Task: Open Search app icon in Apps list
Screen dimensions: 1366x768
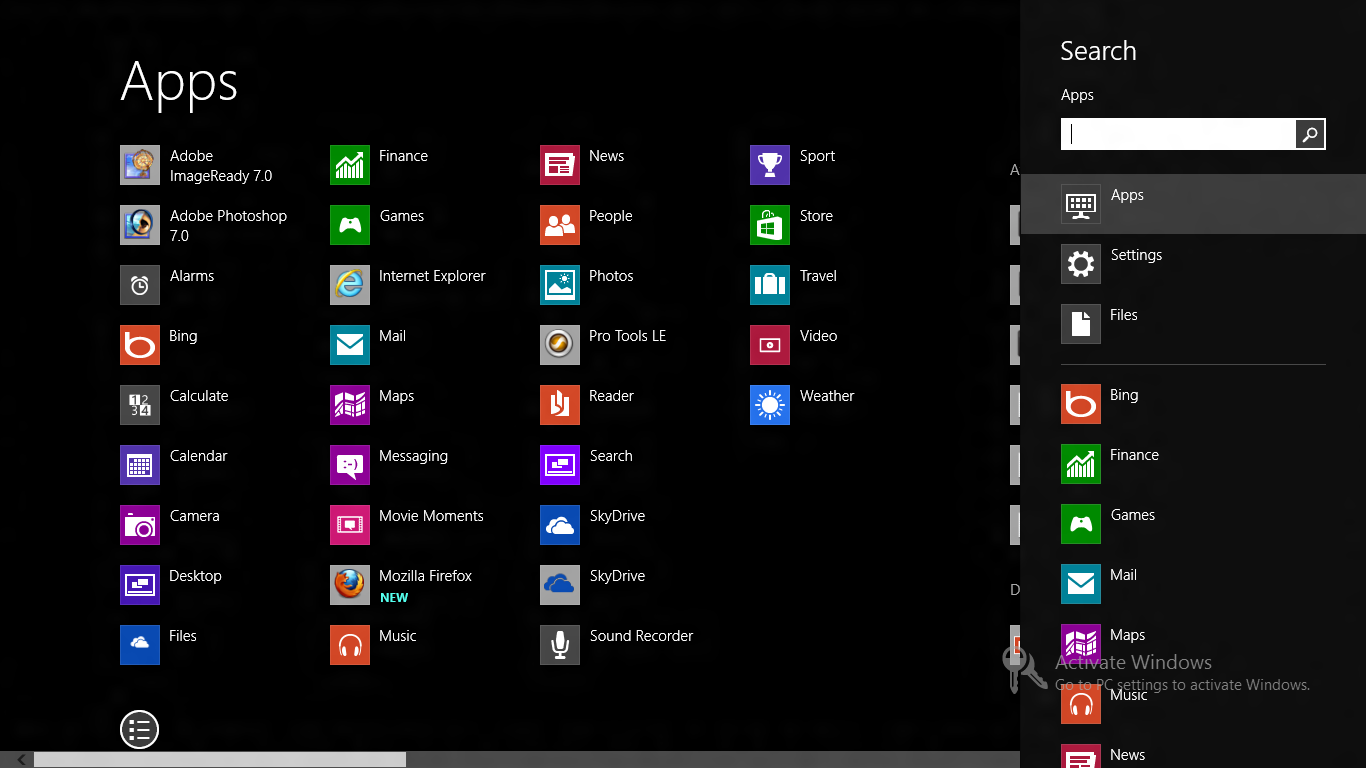Action: 560,465
